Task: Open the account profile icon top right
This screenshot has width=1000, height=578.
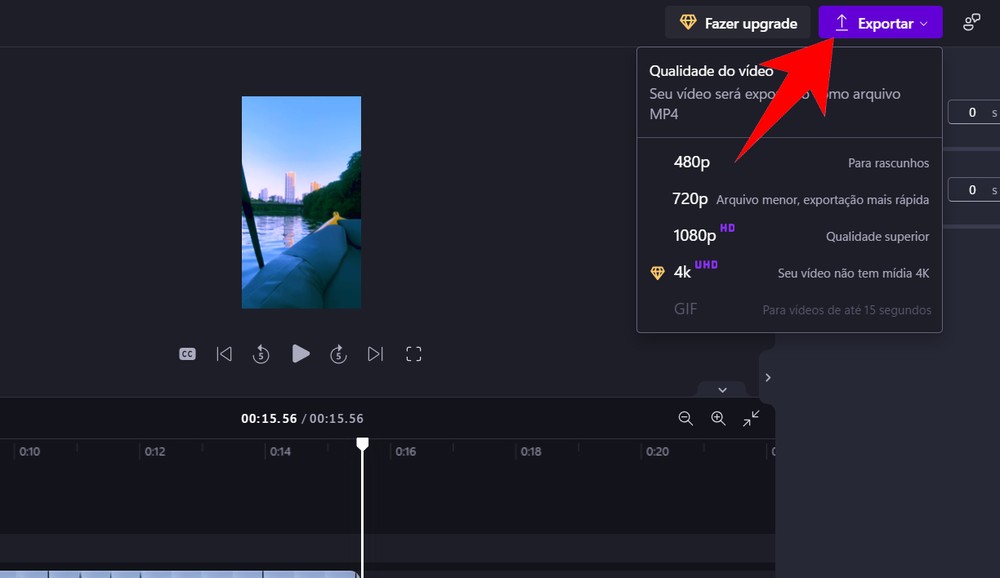Action: pyautogui.click(x=969, y=22)
